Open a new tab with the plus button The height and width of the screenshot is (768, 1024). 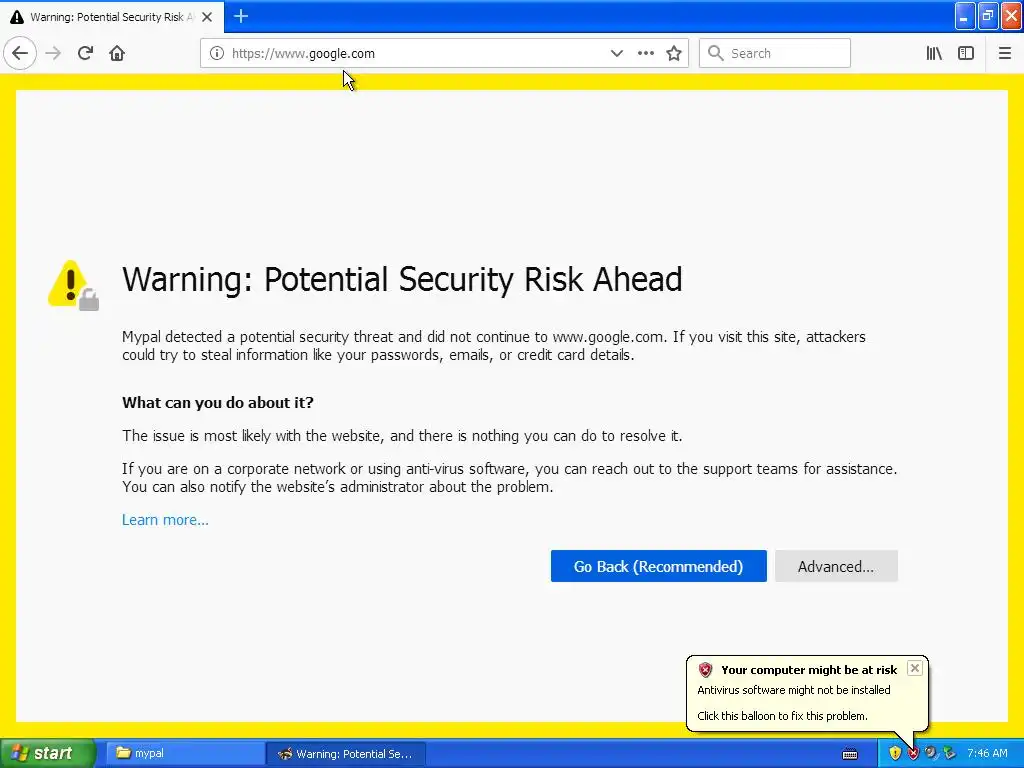(240, 16)
